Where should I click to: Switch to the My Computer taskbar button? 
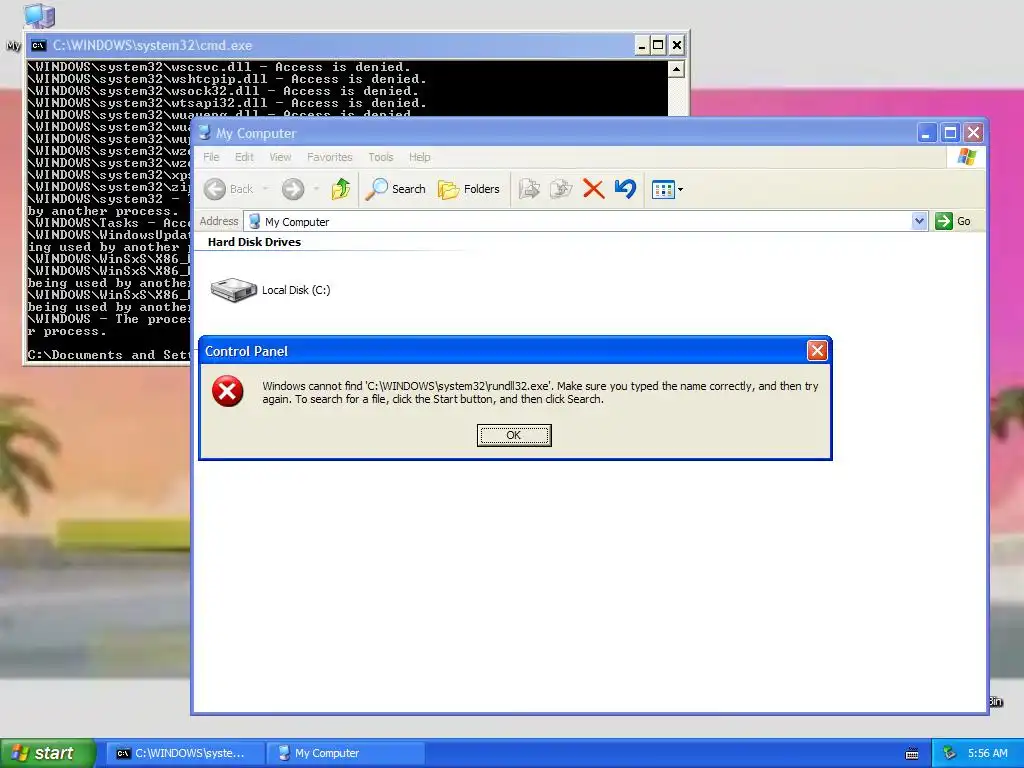(345, 753)
